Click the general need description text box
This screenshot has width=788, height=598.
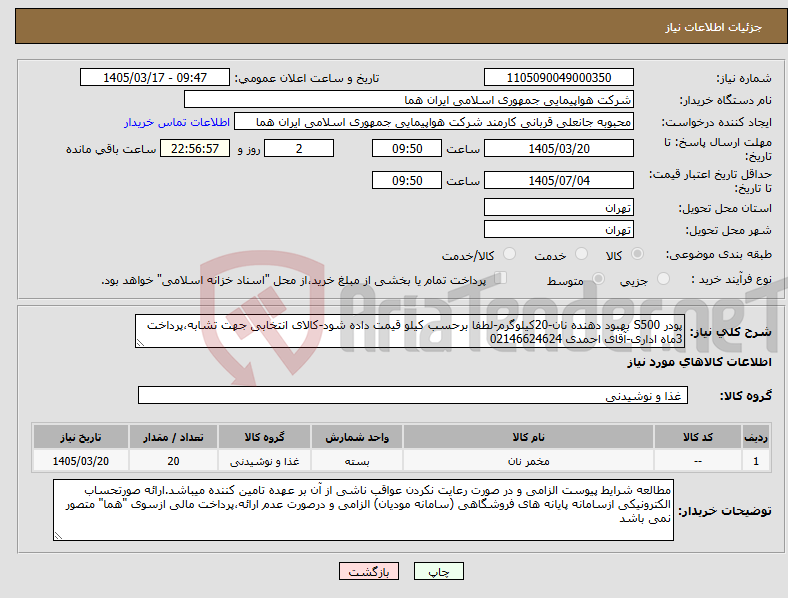pyautogui.click(x=410, y=331)
